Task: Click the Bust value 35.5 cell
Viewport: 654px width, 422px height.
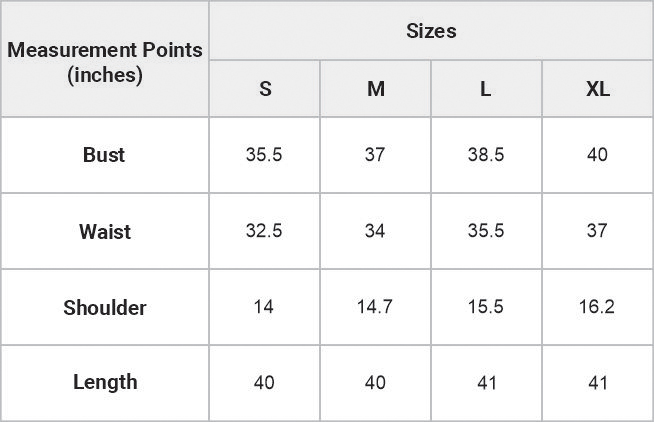Action: tap(264, 155)
